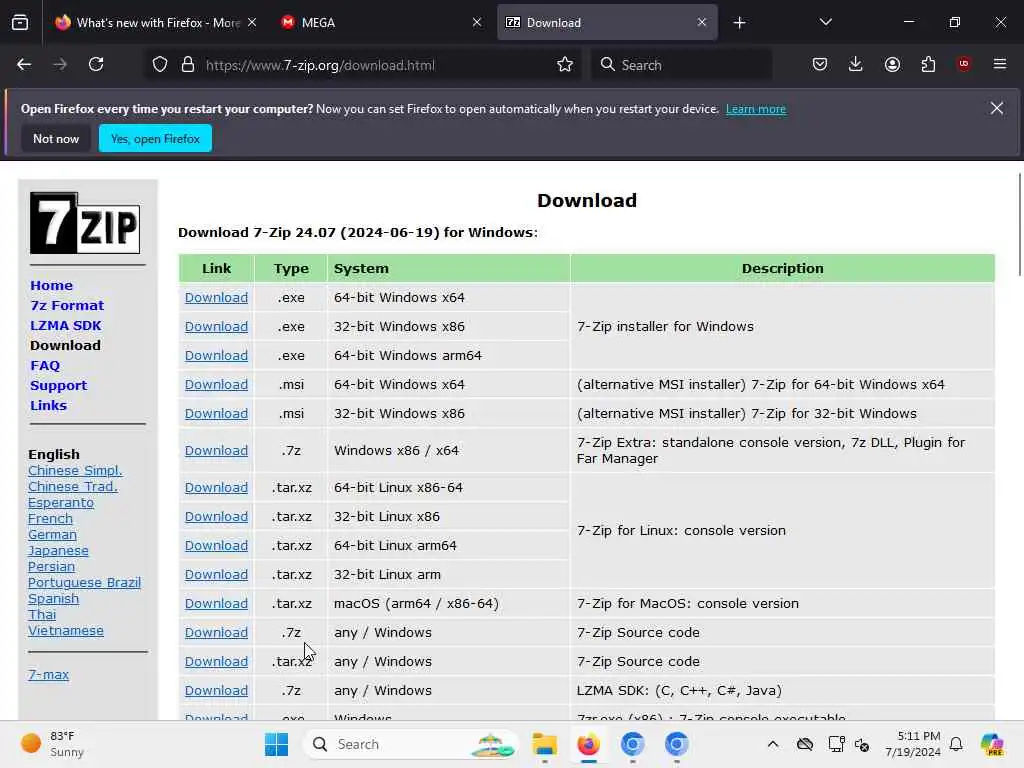Show hidden system tray icons
The height and width of the screenshot is (768, 1024).
point(773,744)
